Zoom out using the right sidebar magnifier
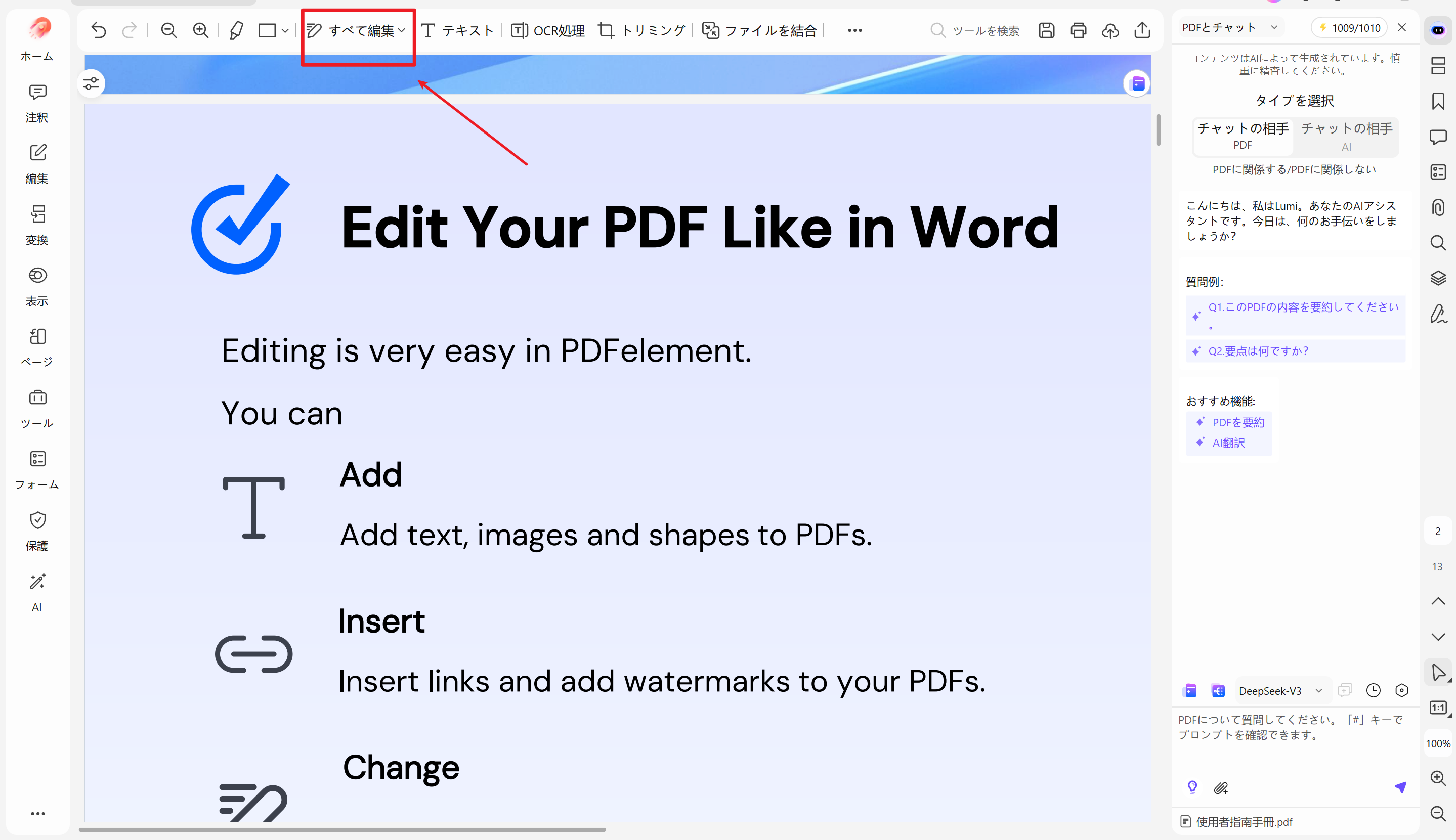 coord(1437,814)
